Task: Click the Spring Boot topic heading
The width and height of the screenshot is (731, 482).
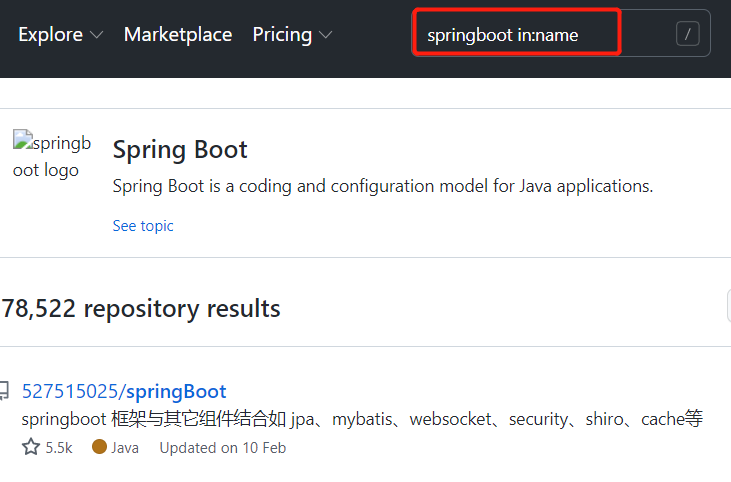Action: (x=180, y=150)
